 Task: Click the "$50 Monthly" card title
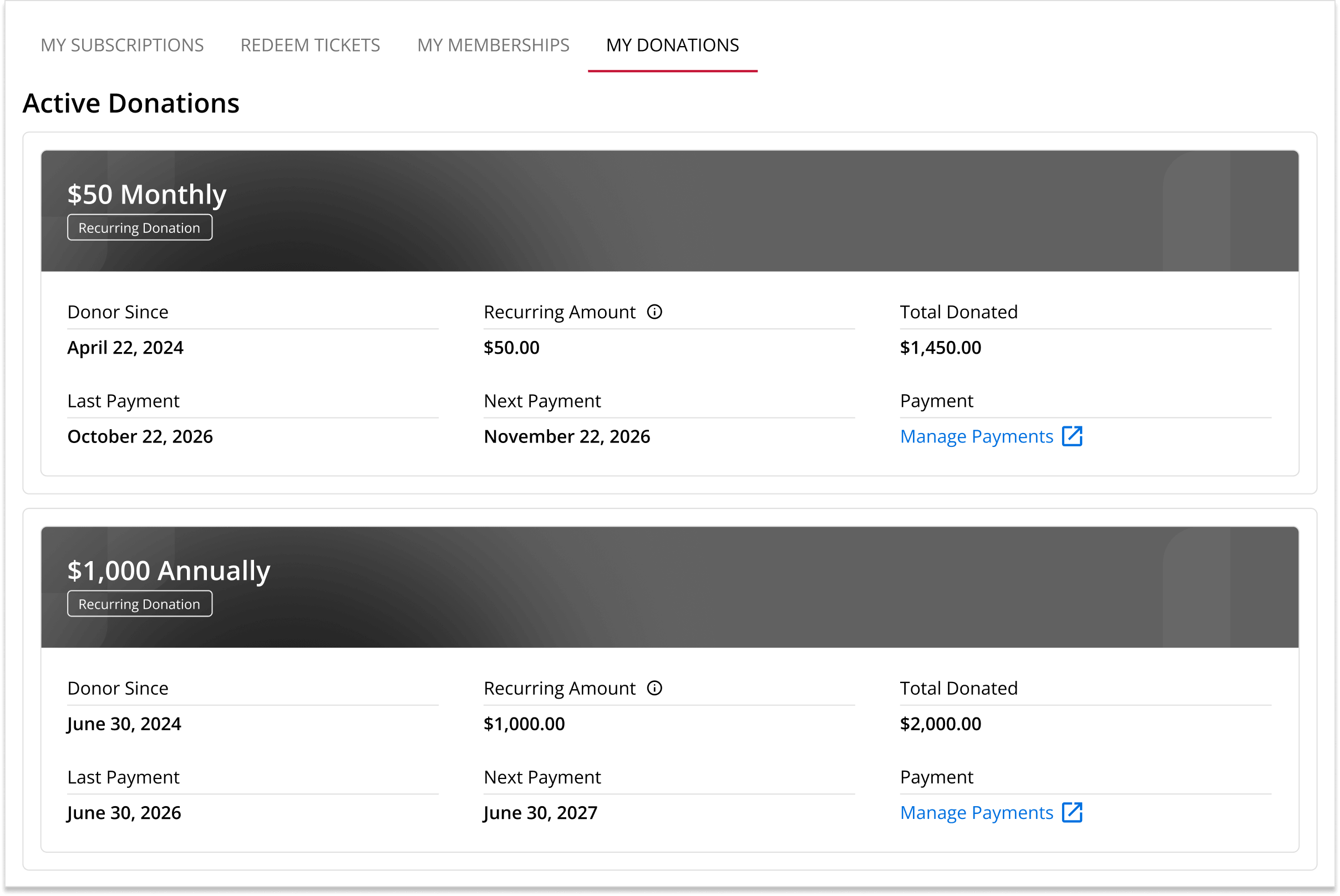pos(147,194)
